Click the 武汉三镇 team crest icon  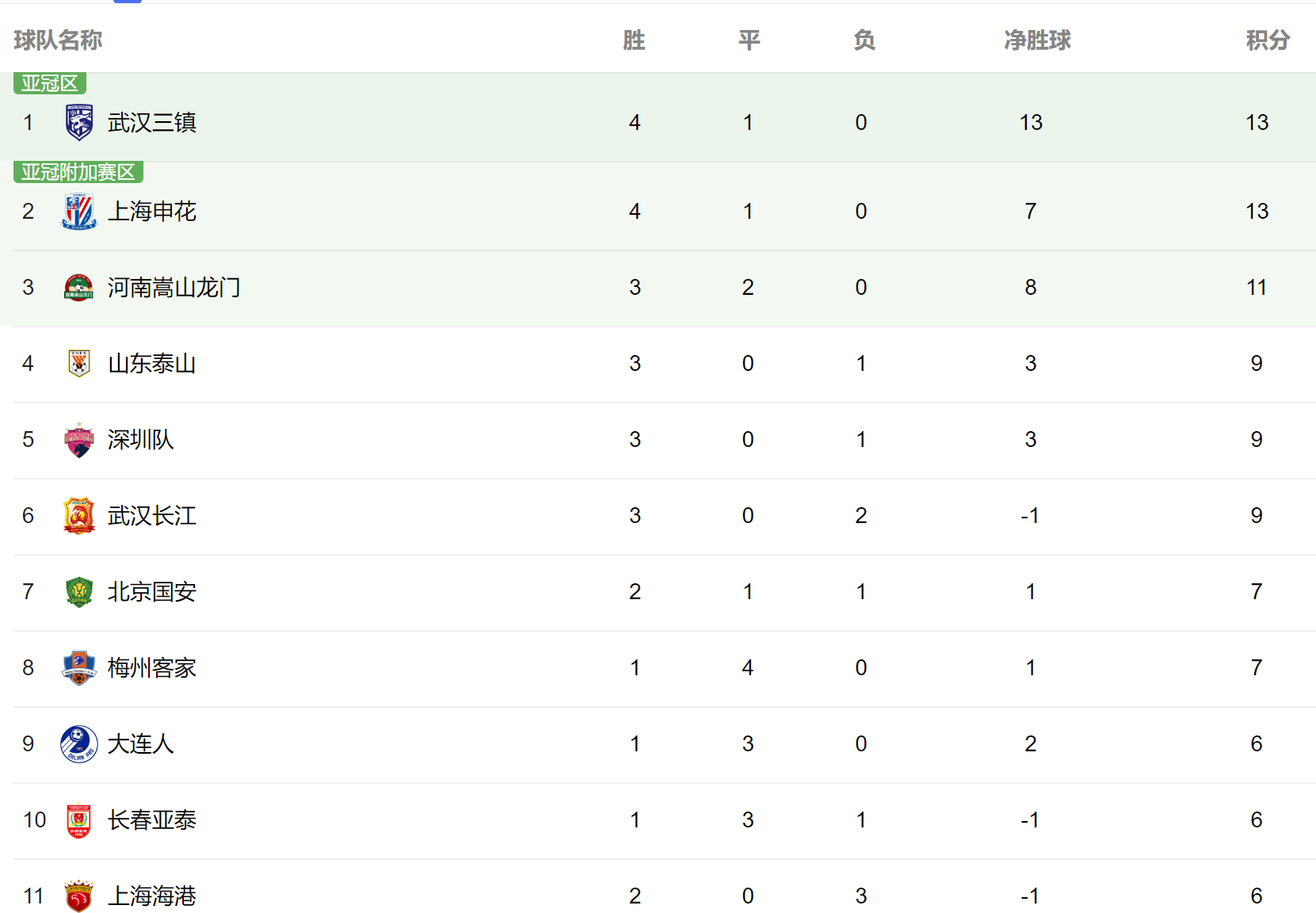click(79, 122)
